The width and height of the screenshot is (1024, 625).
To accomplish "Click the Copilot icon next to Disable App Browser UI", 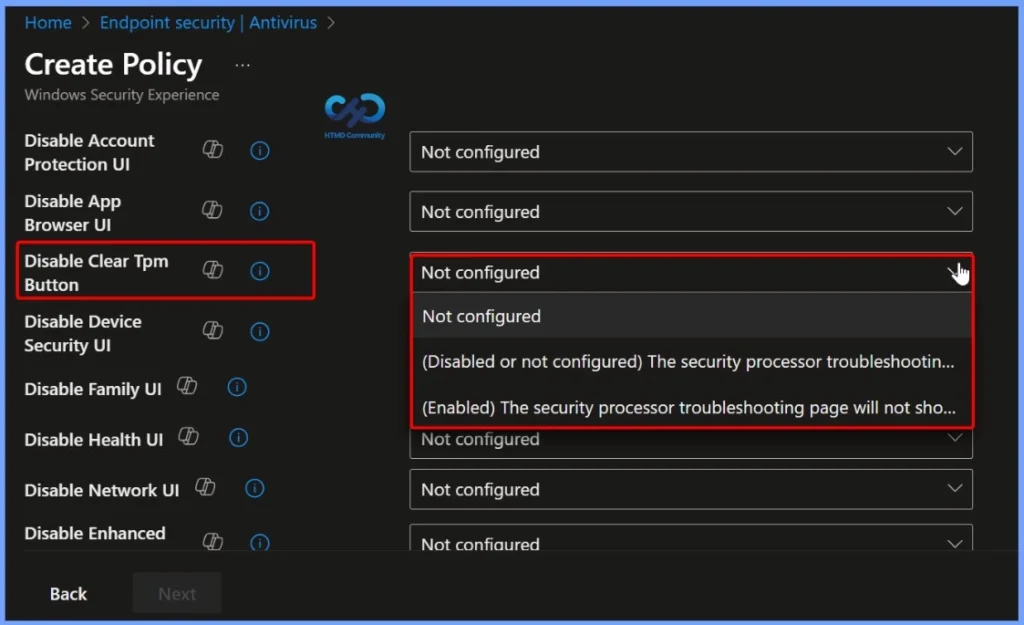I will click(213, 210).
